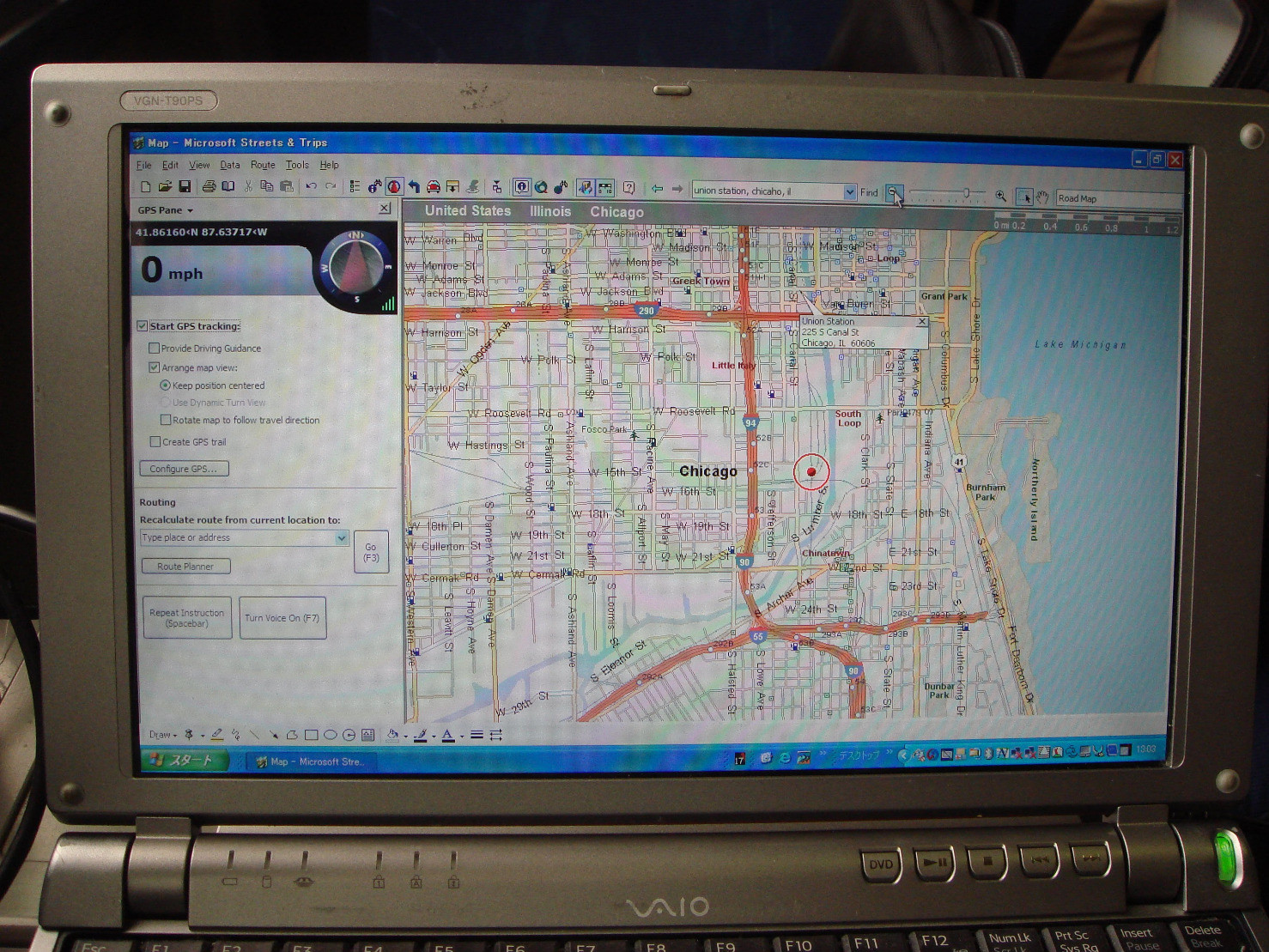Check Rotate map to follow travel direction

(166, 420)
